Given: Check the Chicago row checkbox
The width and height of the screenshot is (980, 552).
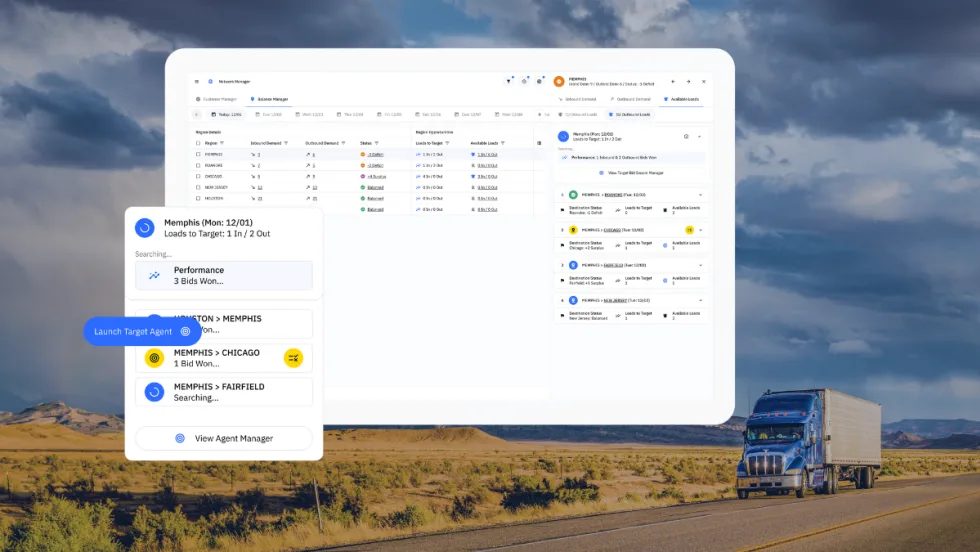Looking at the screenshot, I should click(198, 176).
